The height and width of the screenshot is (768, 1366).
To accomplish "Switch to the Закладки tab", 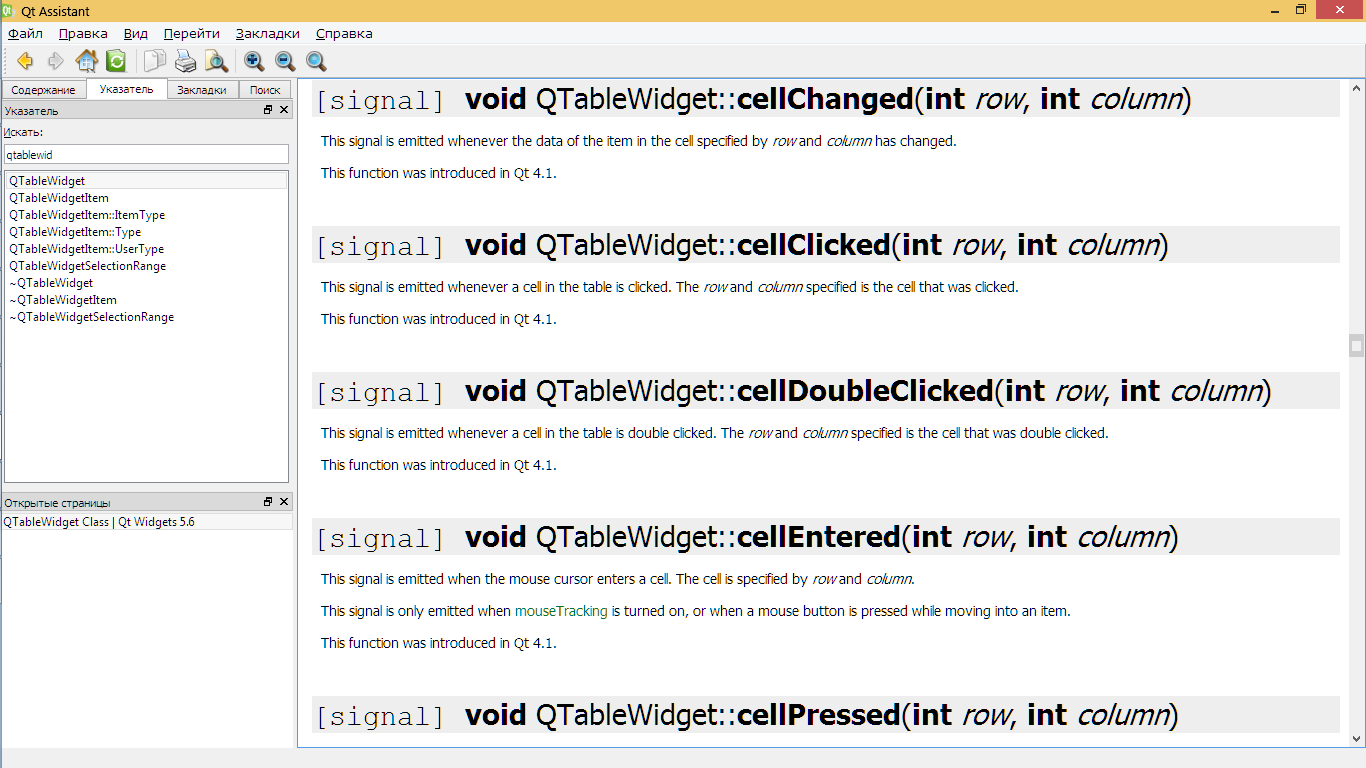I will click(202, 90).
